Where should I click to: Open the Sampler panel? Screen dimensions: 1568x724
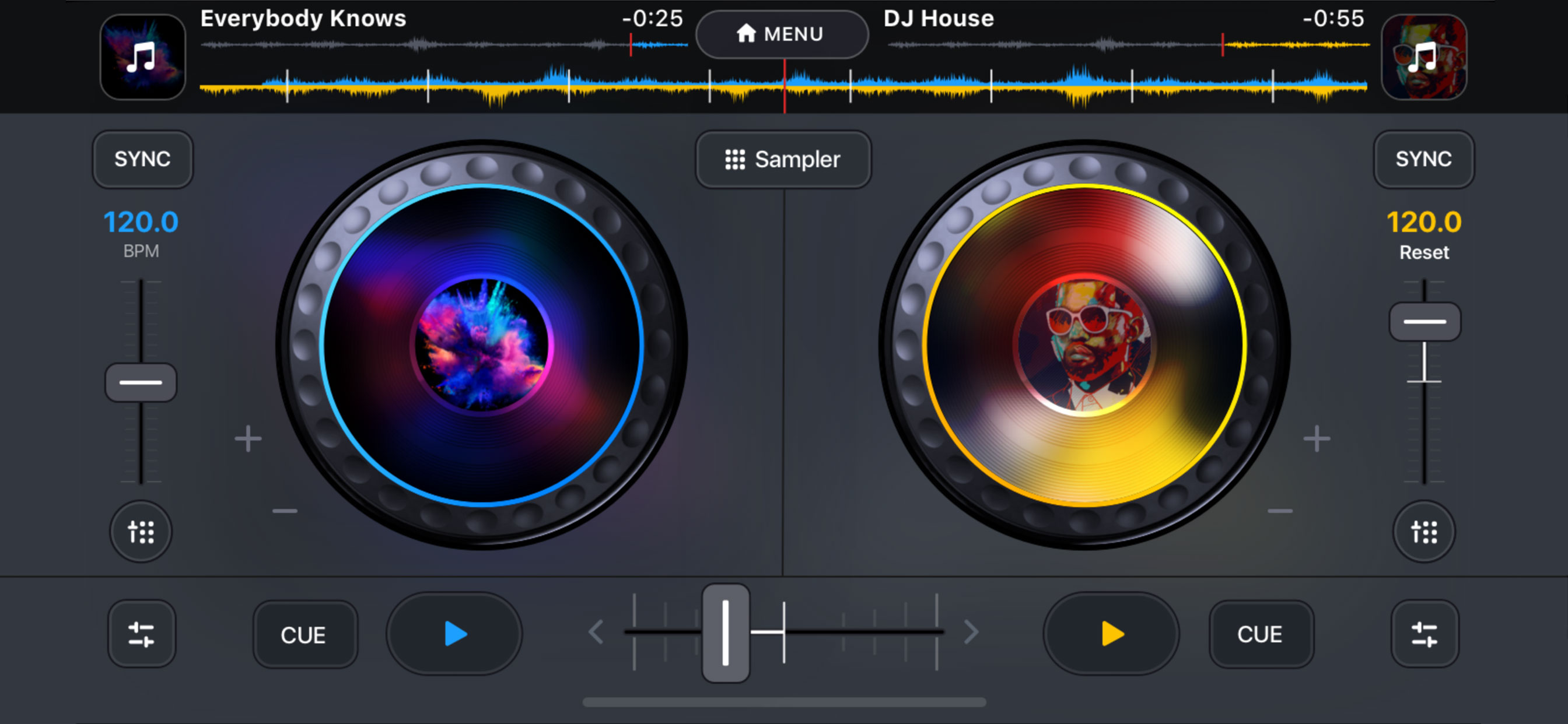[783, 159]
